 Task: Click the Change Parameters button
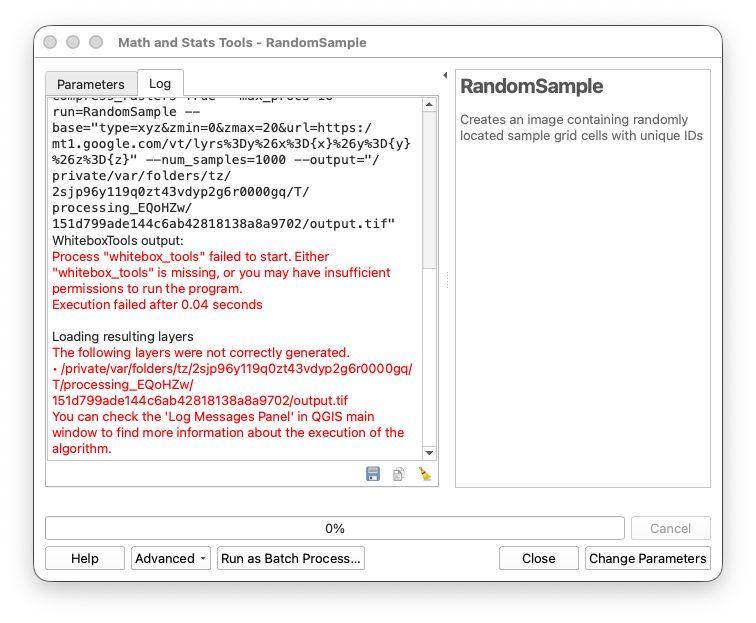click(647, 558)
